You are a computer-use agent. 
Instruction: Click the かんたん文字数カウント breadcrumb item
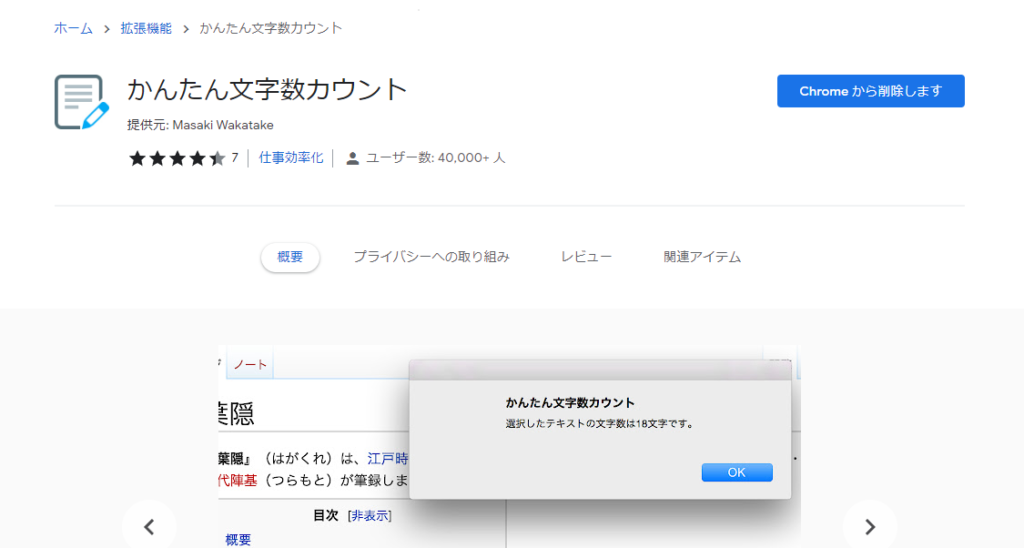coord(271,28)
